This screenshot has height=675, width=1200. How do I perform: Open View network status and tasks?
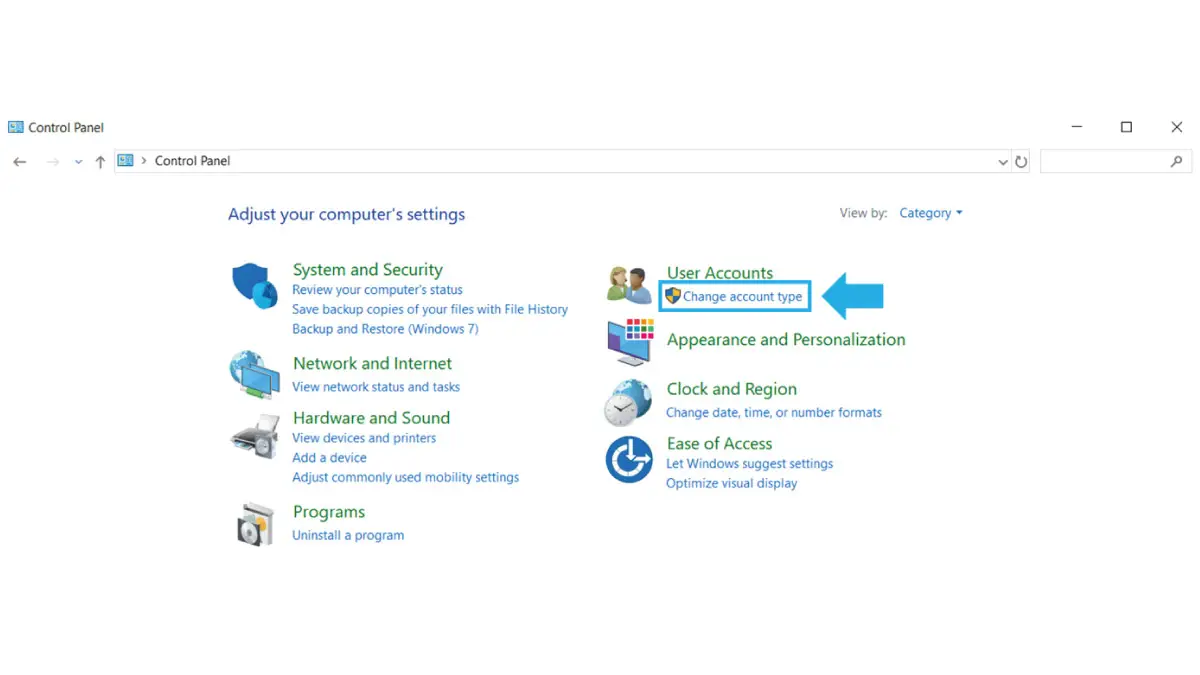(376, 387)
